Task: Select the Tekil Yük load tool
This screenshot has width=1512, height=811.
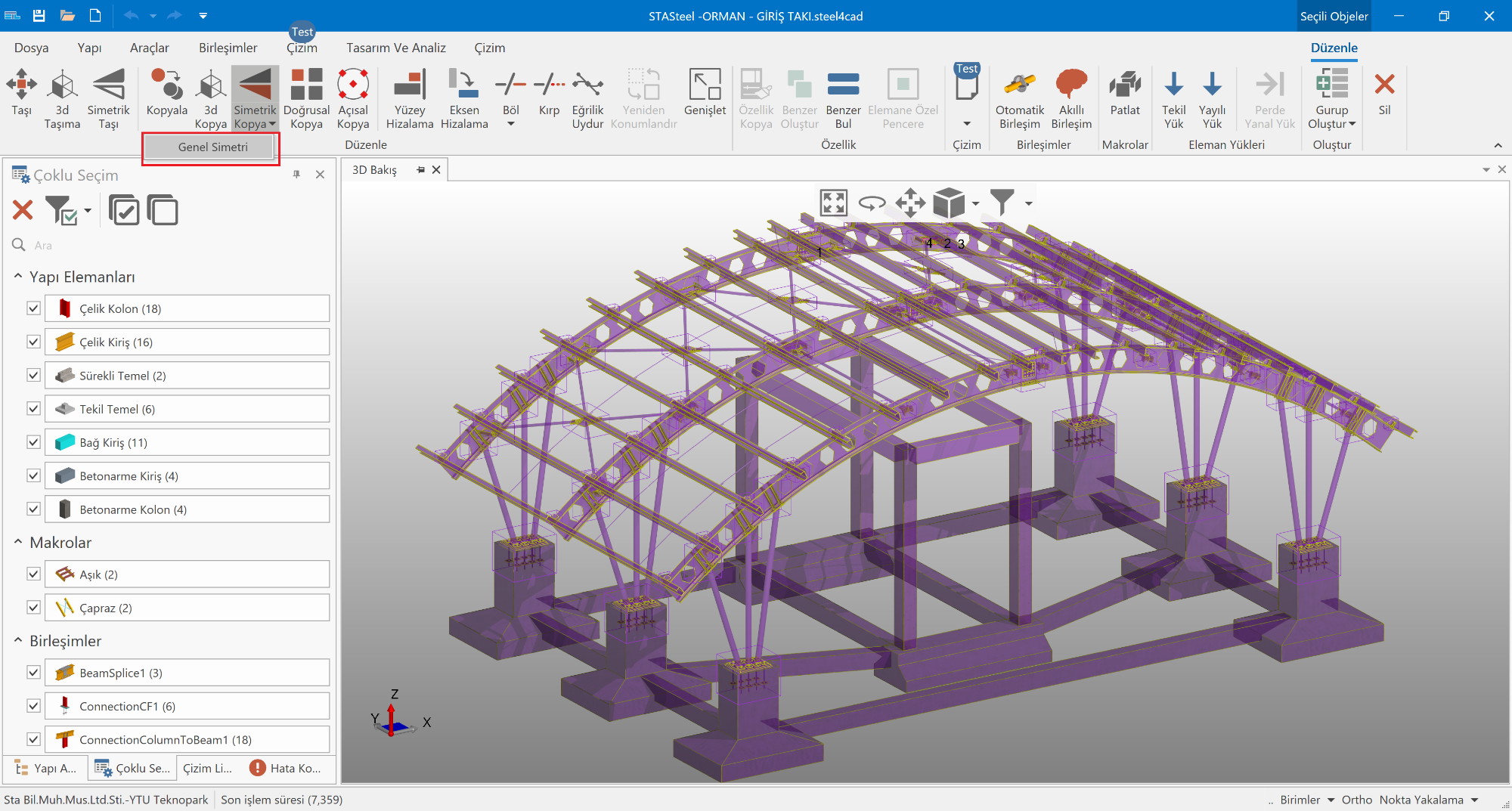Action: click(1173, 85)
